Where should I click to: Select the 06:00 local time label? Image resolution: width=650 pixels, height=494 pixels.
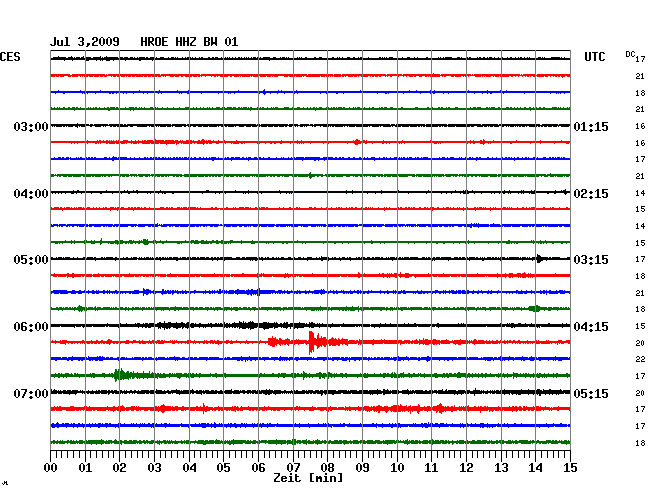click(31, 327)
